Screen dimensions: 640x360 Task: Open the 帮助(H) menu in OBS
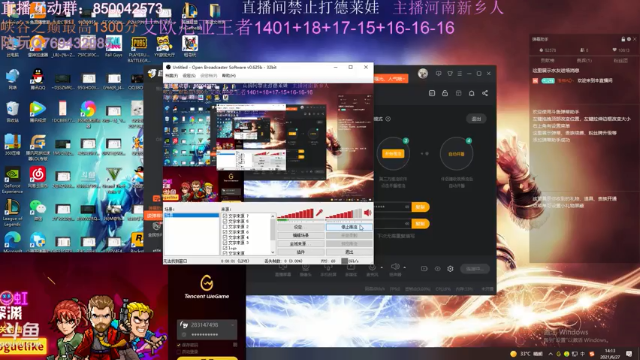pyautogui.click(x=229, y=76)
